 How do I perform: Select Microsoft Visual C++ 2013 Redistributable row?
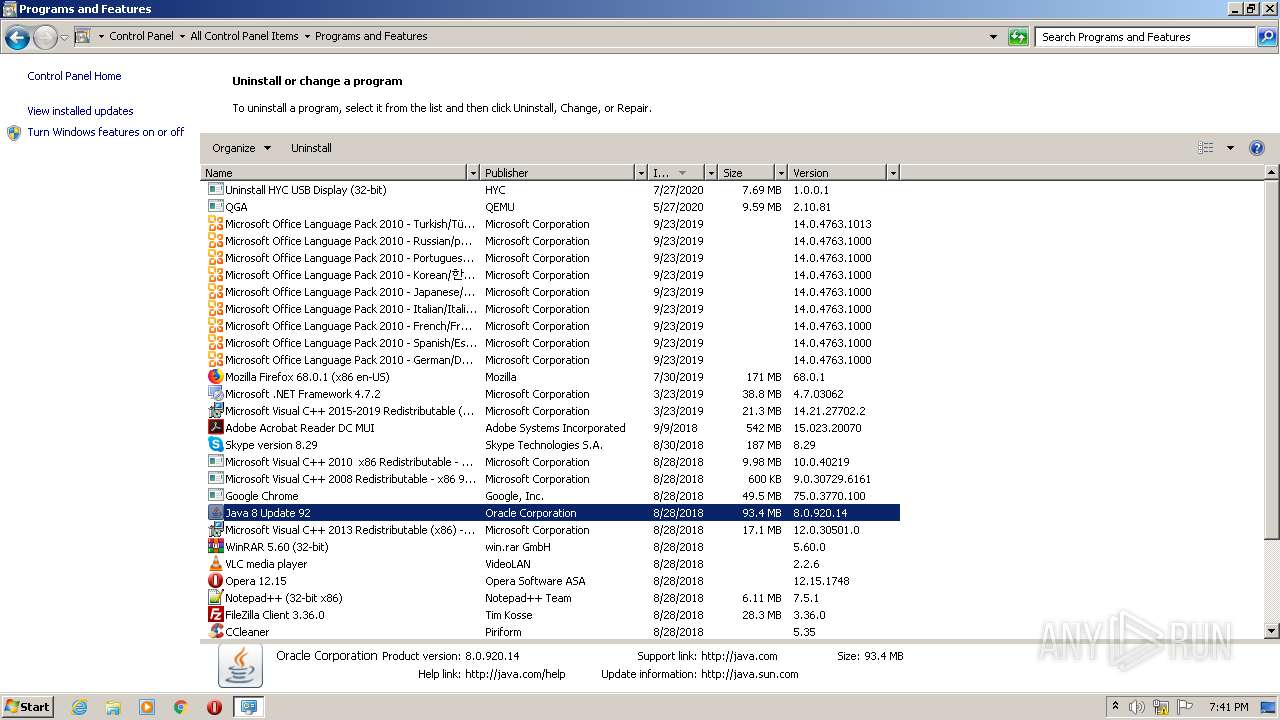(550, 530)
